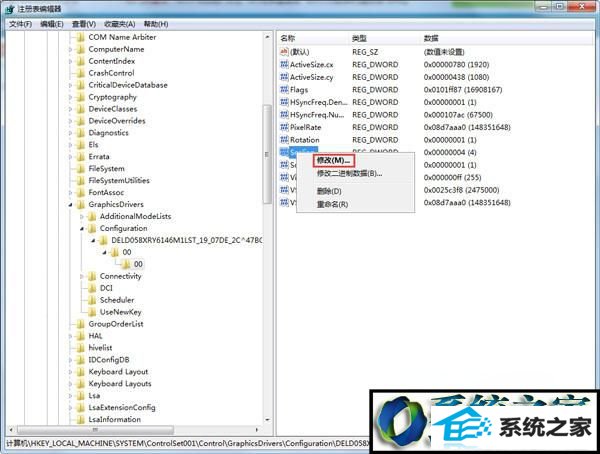The height and width of the screenshot is (454, 600).
Task: Click data value 0x0025c3f8 (2475000)
Action: click(x=461, y=190)
